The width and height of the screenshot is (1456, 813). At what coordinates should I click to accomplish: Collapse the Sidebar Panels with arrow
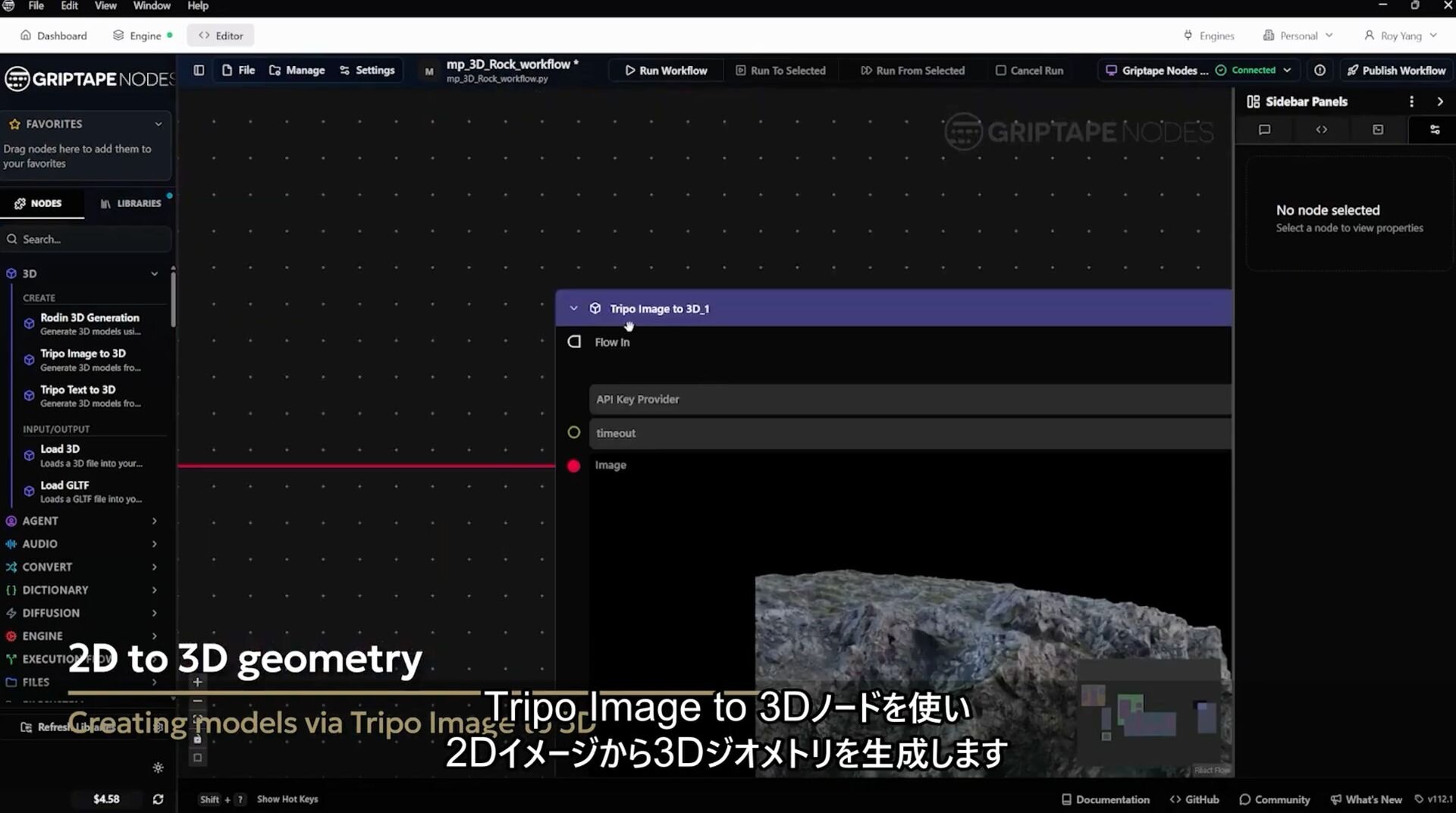tap(1440, 102)
